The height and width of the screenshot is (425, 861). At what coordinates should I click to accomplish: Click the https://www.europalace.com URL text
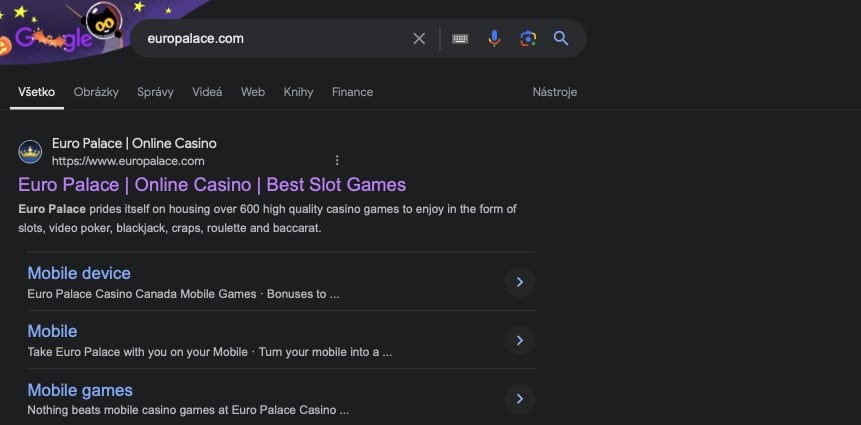(128, 161)
